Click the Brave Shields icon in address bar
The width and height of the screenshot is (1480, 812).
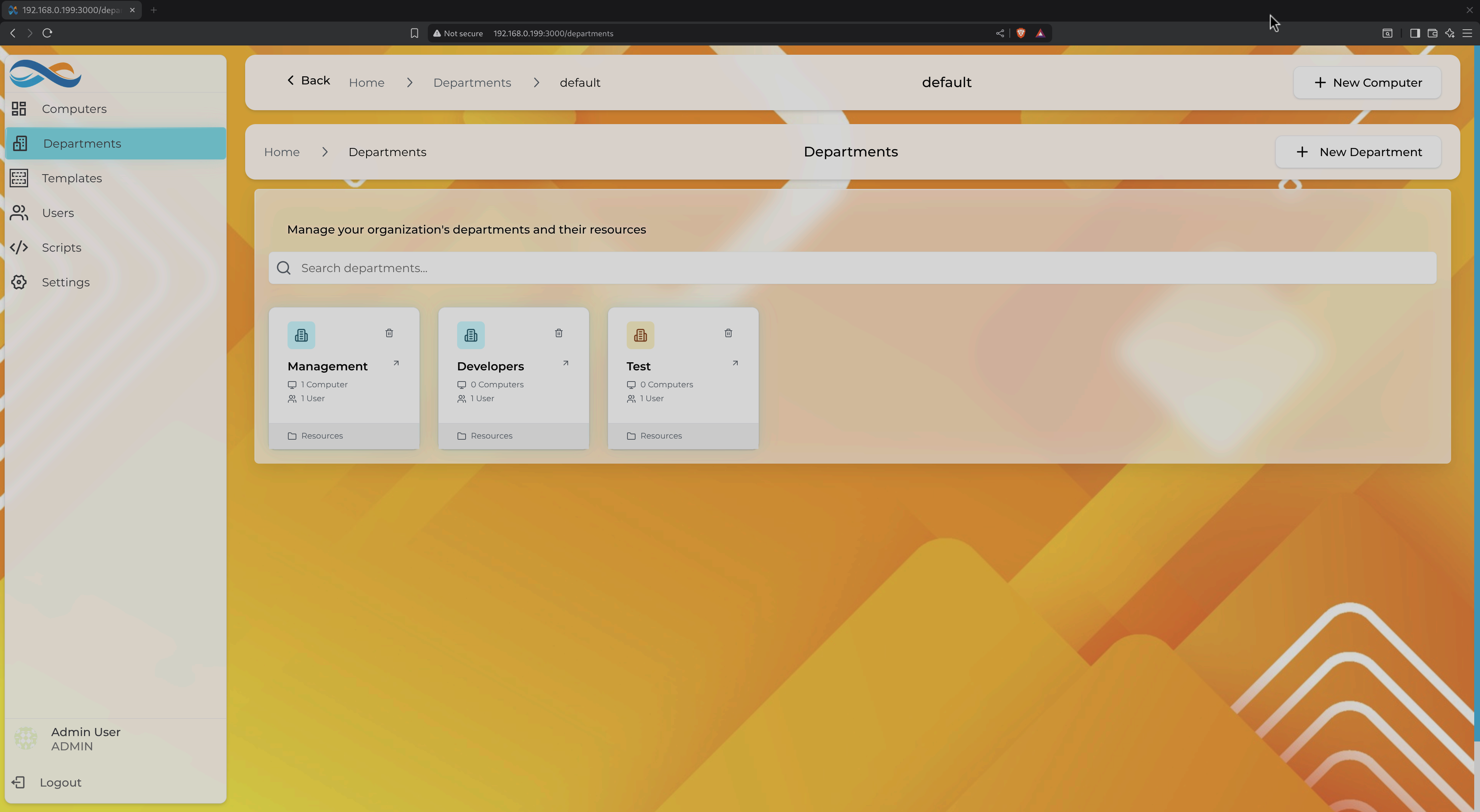[x=1020, y=33]
